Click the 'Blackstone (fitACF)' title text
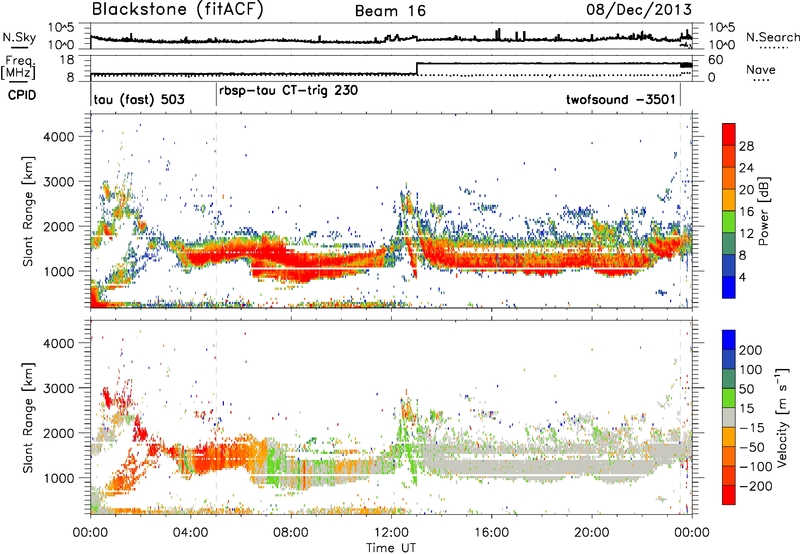This screenshot has height=554, width=800. [x=178, y=10]
